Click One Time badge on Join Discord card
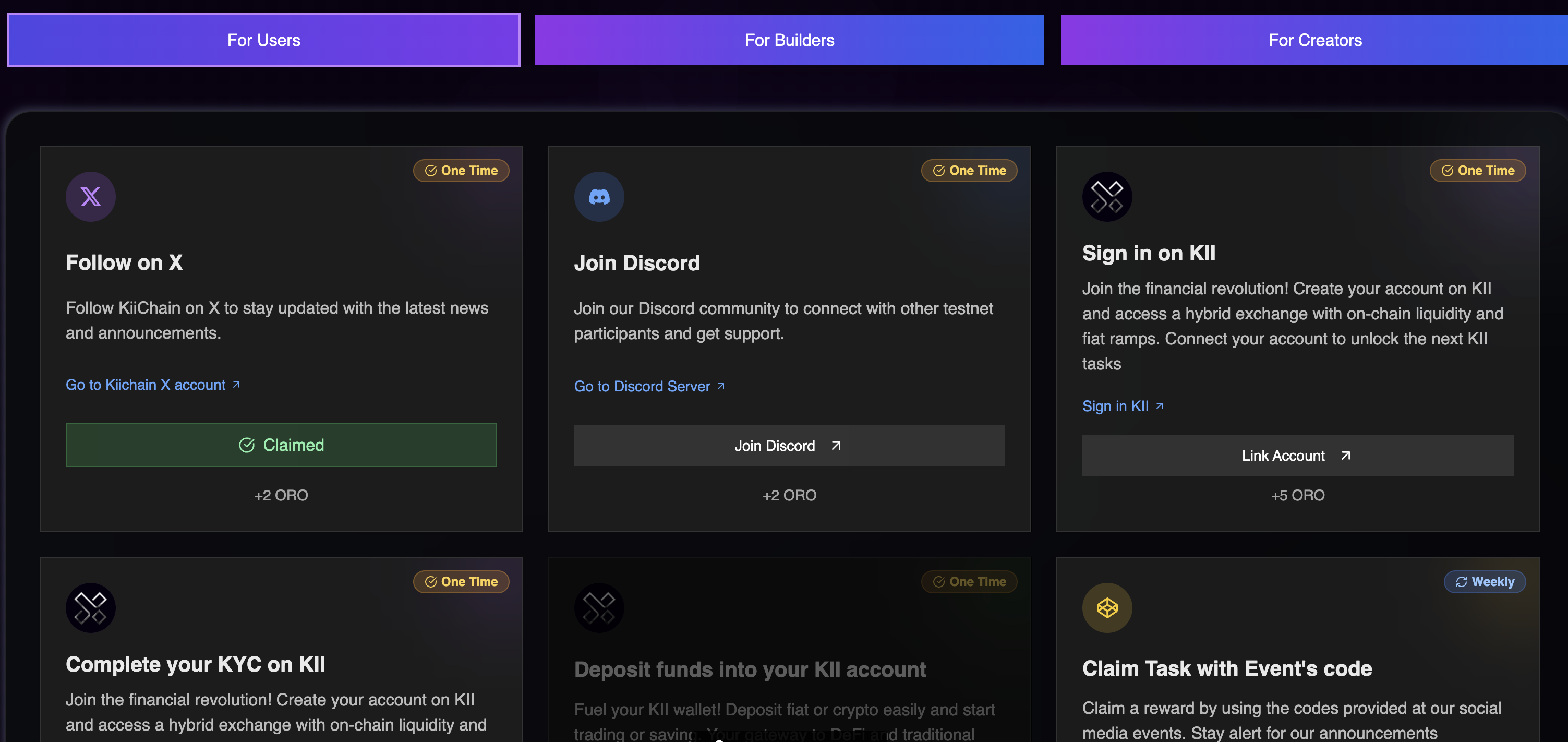Viewport: 1568px width, 742px height. (969, 171)
